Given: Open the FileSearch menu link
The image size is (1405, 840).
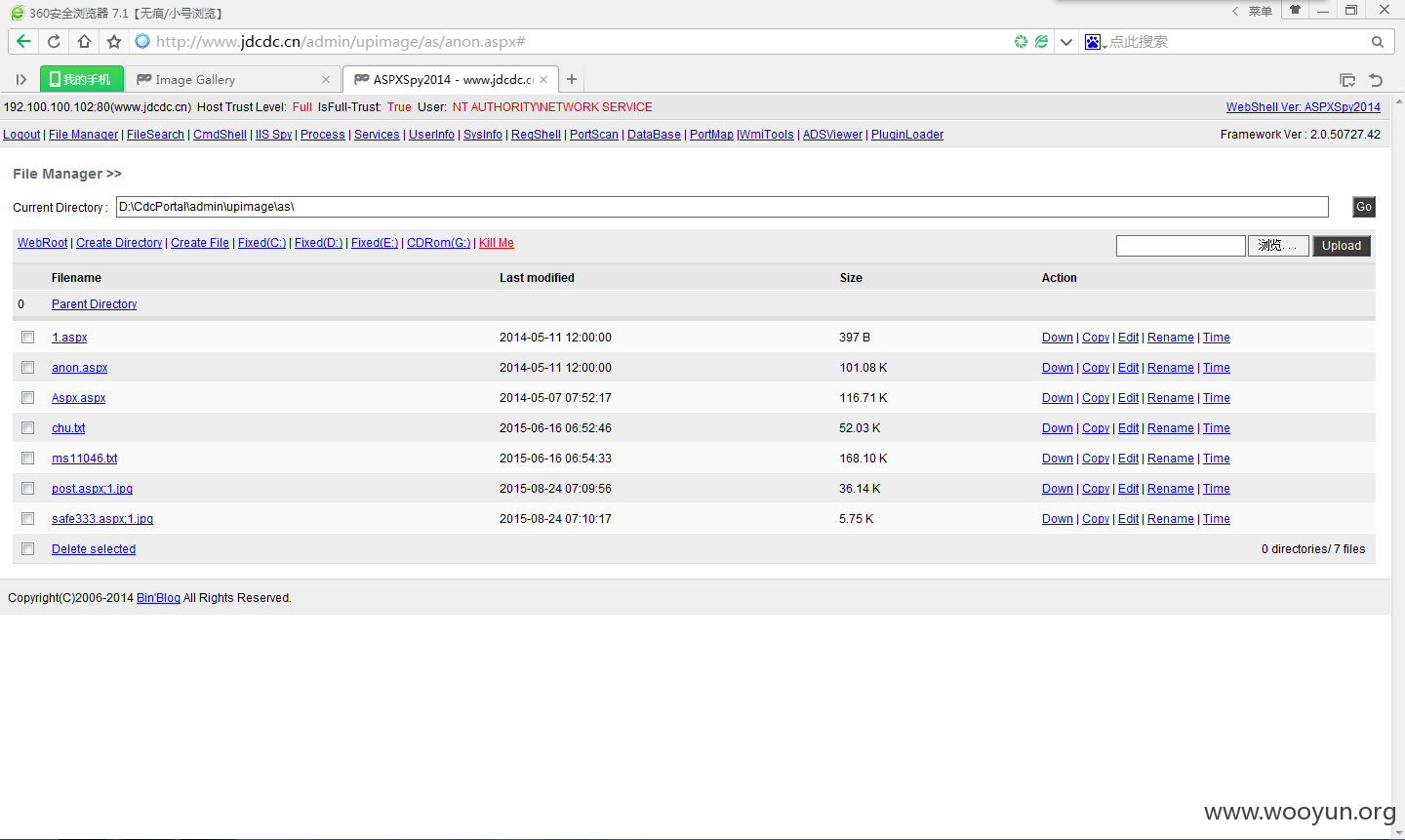Looking at the screenshot, I should coord(155,135).
